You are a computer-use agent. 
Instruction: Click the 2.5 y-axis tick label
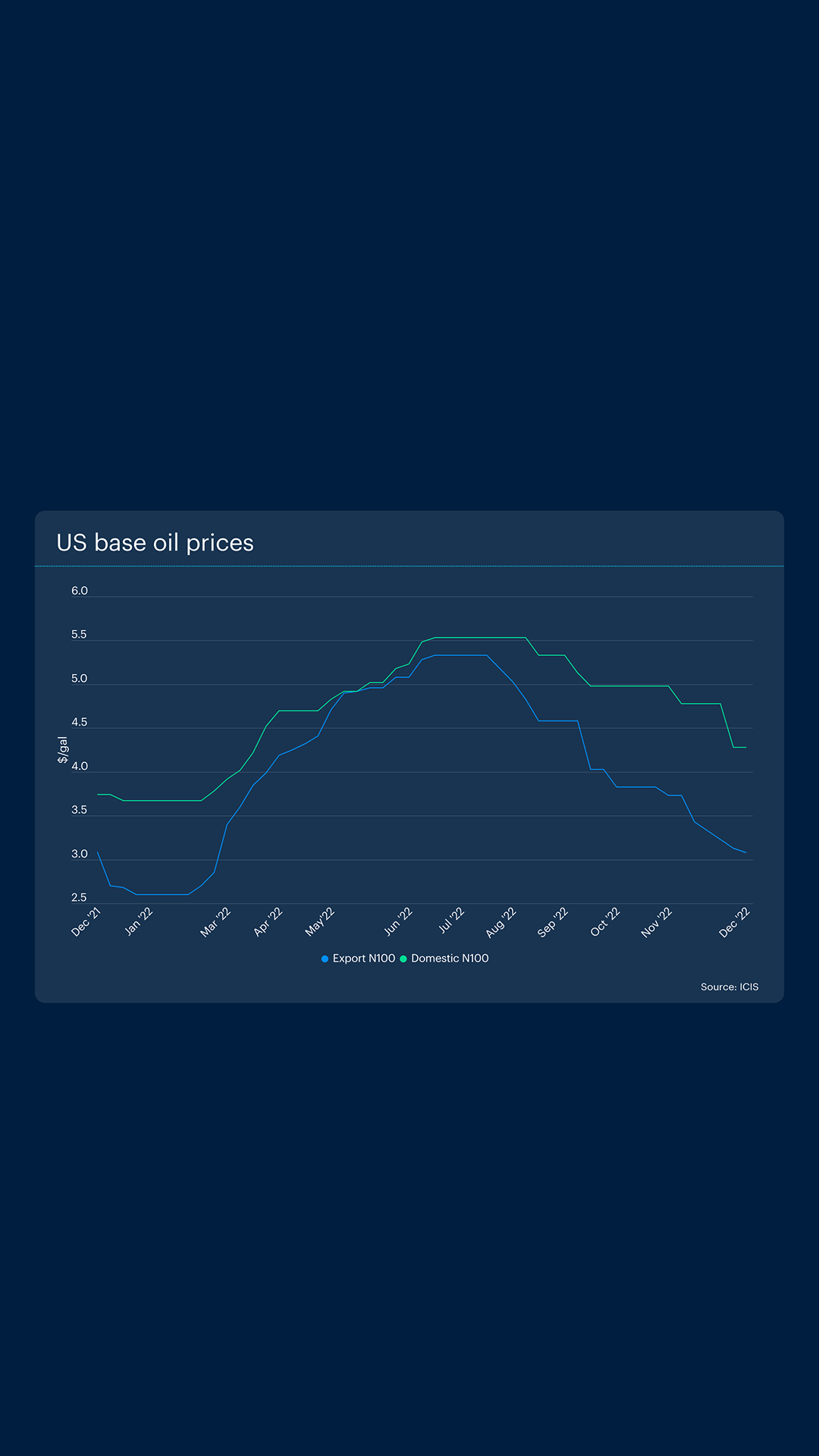pos(79,898)
